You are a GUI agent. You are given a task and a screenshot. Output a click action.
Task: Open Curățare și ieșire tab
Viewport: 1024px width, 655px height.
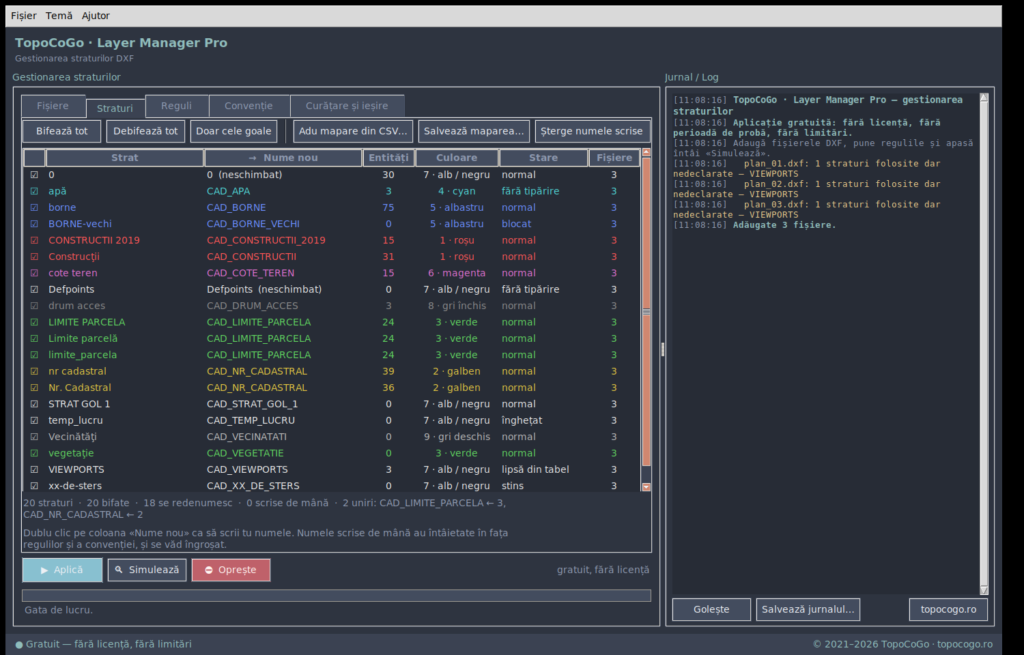347,106
